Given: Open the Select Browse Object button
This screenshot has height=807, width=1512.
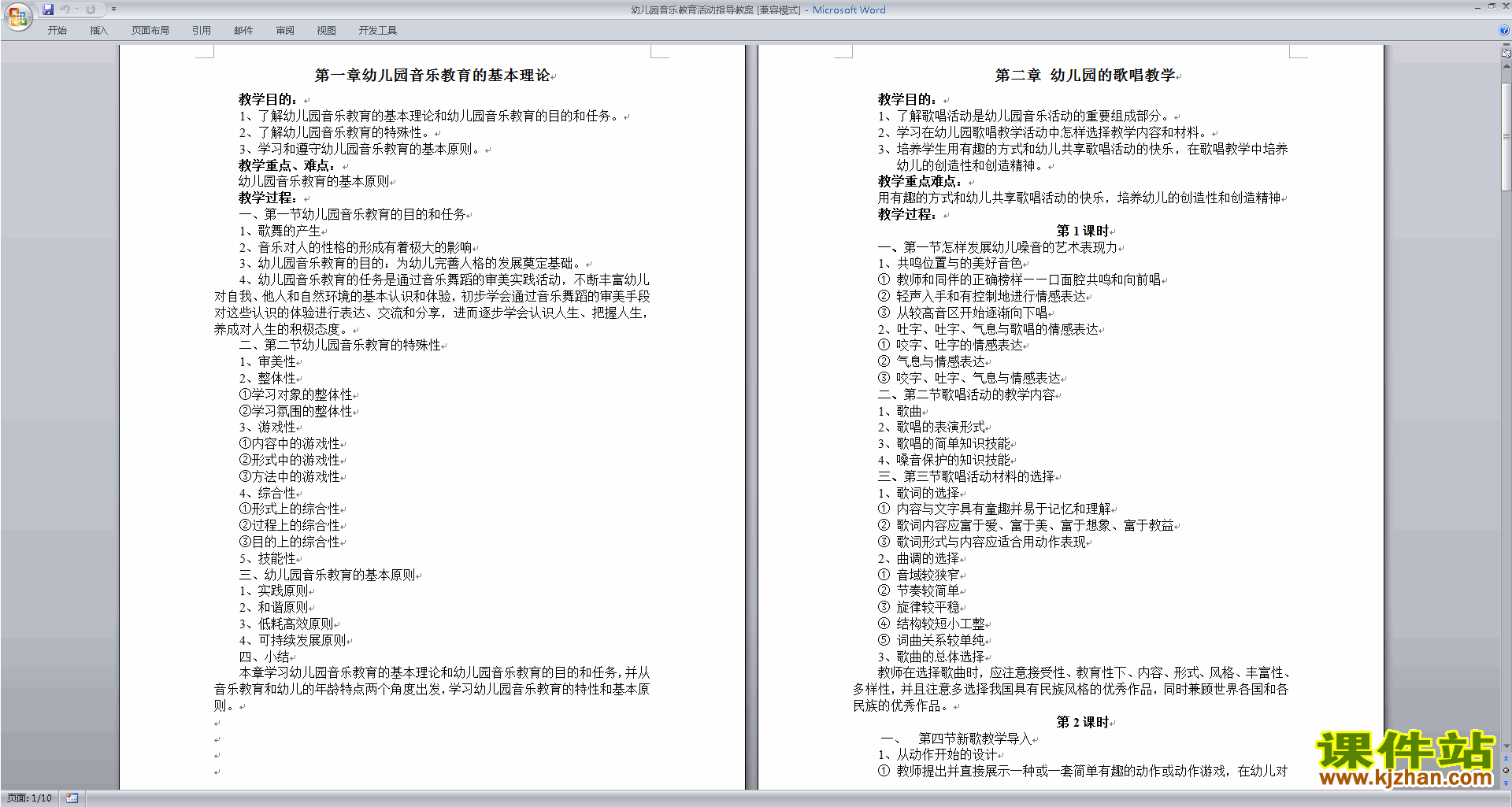Looking at the screenshot, I should pyautogui.click(x=1506, y=771).
